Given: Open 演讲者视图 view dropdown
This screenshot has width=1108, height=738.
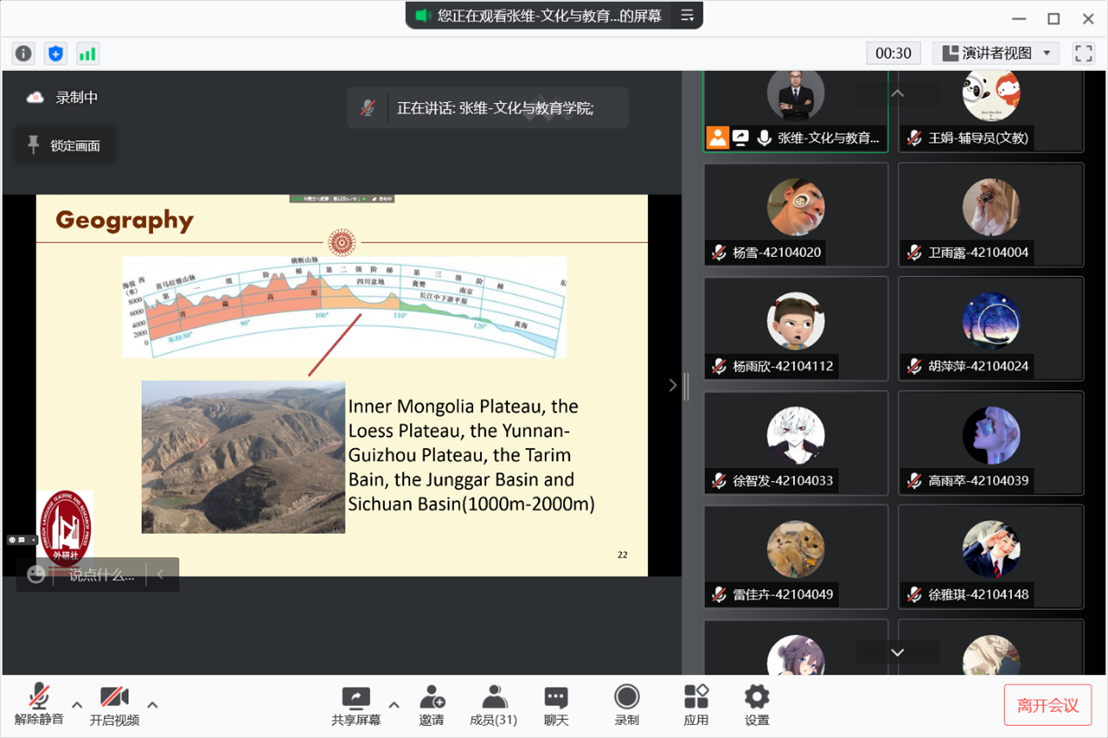Looking at the screenshot, I should tap(996, 53).
